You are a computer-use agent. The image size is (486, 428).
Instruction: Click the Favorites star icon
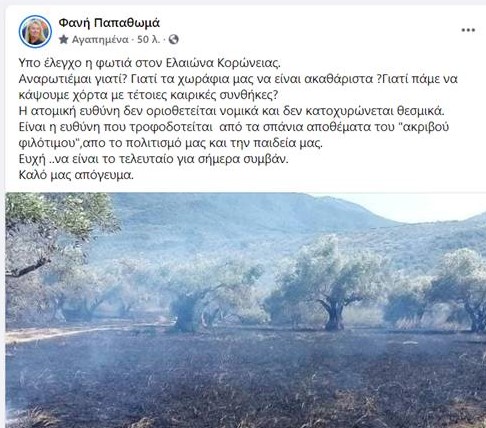click(64, 40)
